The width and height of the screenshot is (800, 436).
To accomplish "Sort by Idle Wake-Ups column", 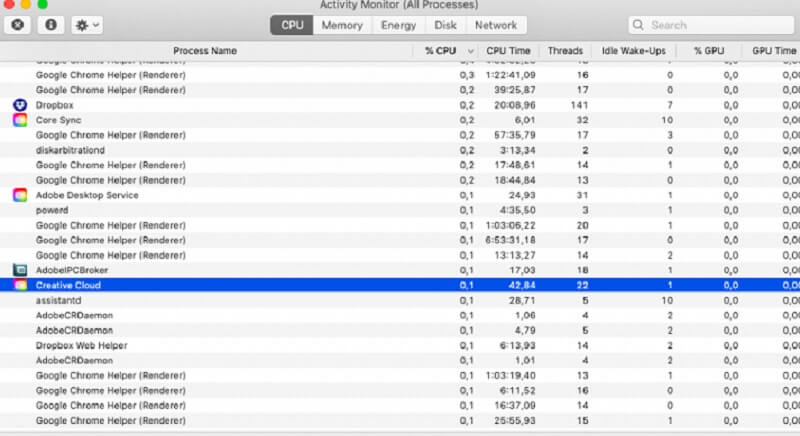I will point(634,50).
